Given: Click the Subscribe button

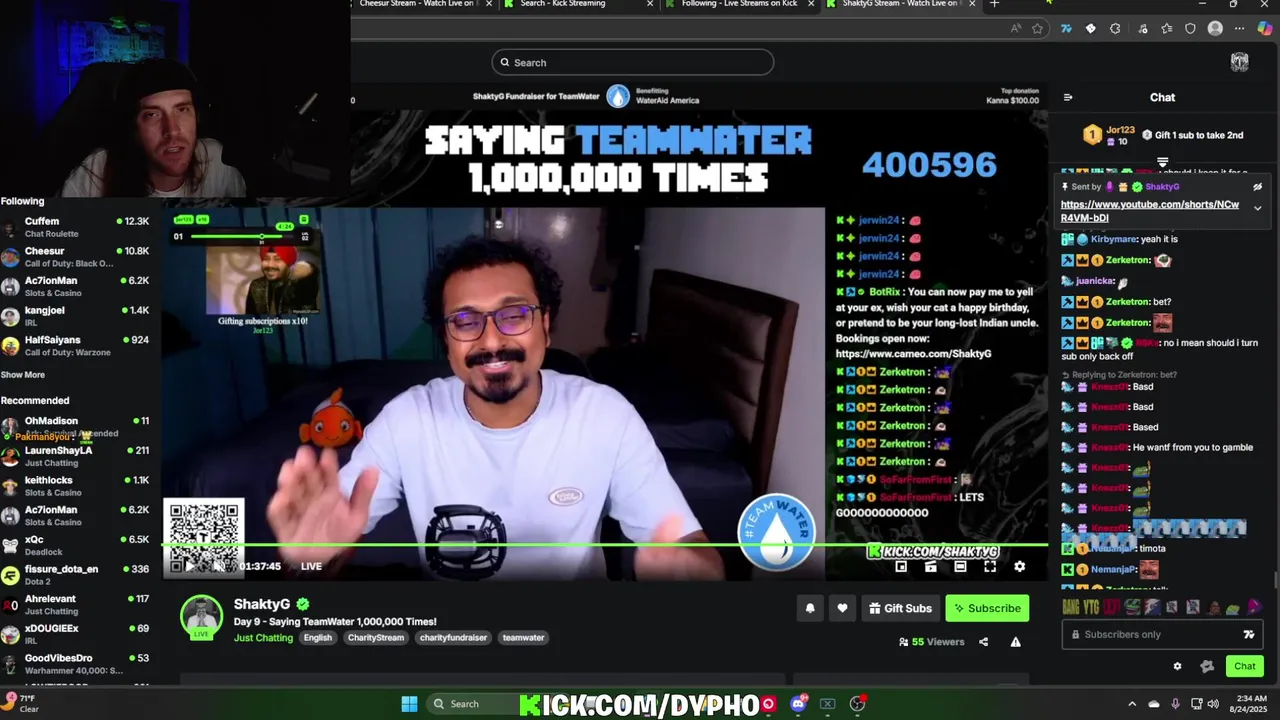Looking at the screenshot, I should pyautogui.click(x=987, y=608).
